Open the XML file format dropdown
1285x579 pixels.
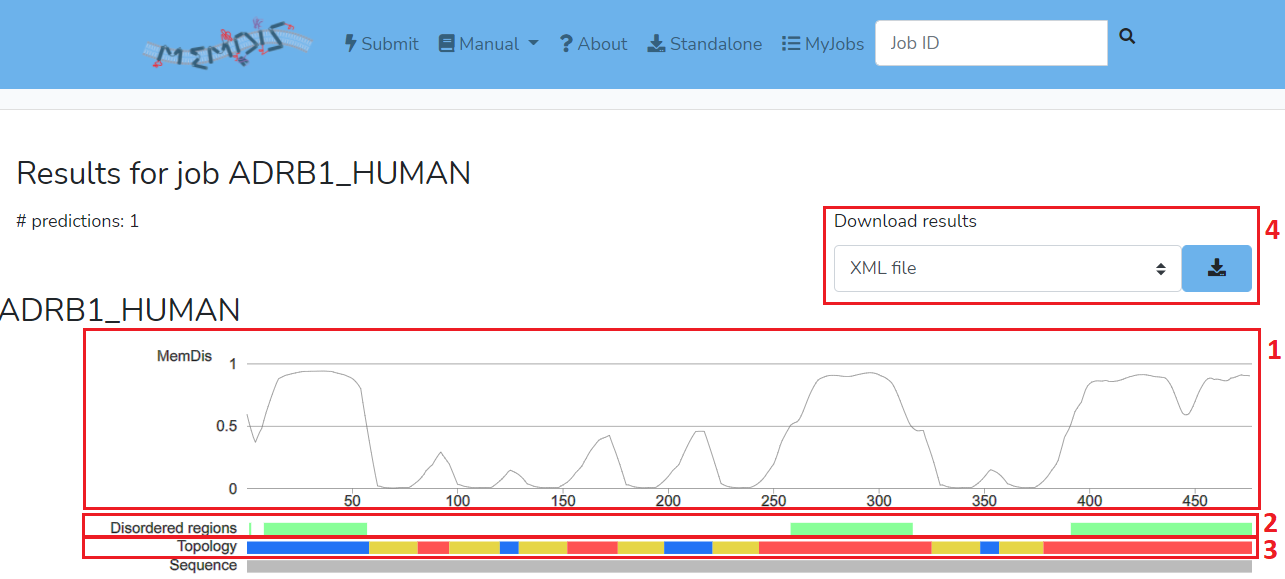pos(1007,268)
